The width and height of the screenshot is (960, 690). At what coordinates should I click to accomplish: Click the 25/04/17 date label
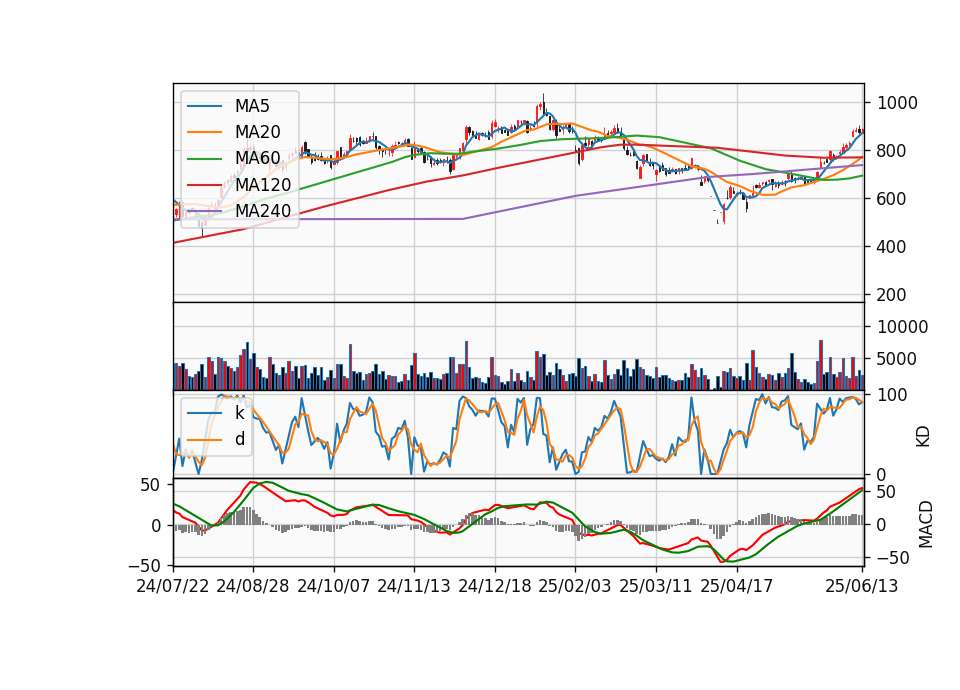737,586
